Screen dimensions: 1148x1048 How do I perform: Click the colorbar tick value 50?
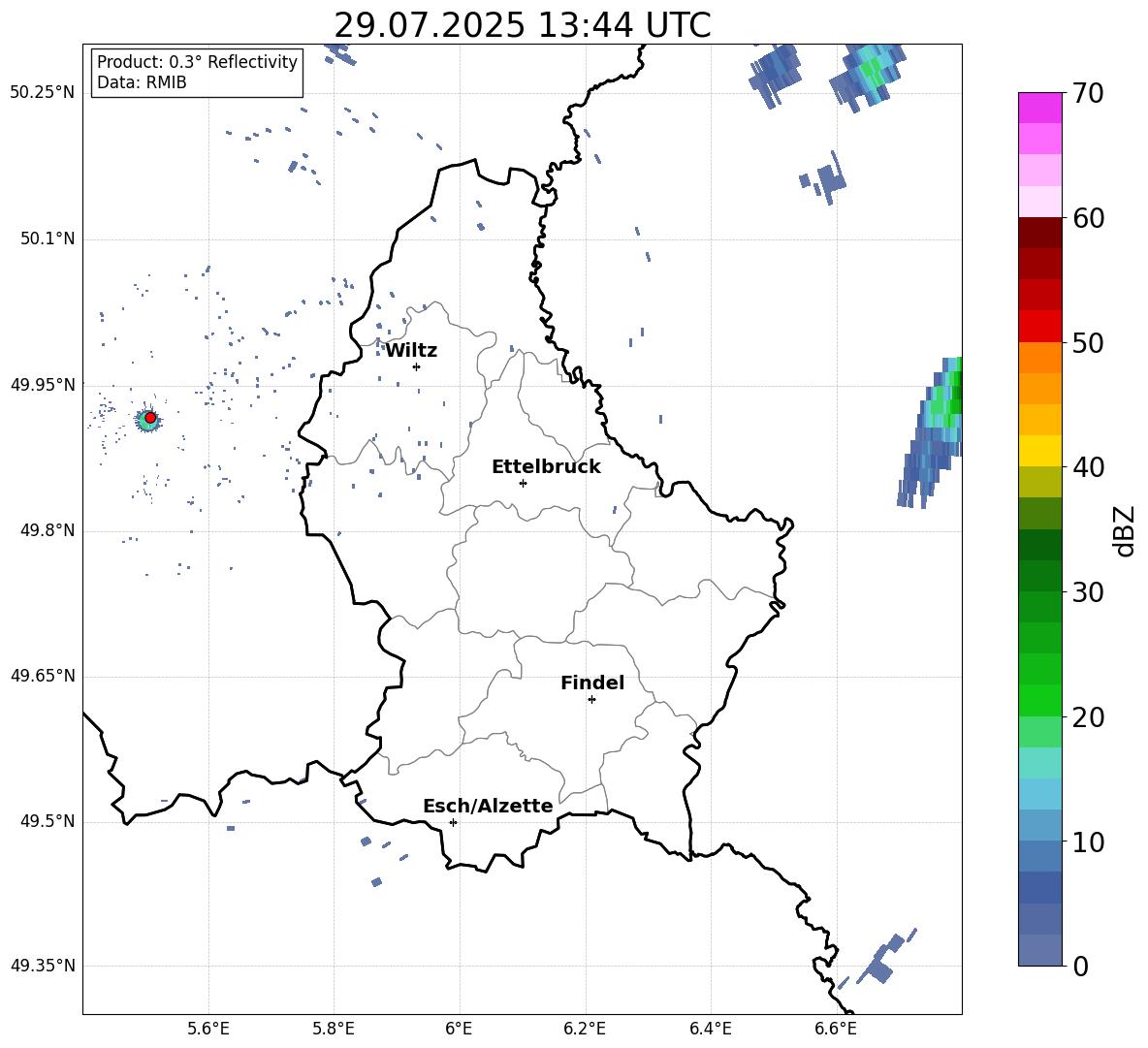click(1088, 343)
